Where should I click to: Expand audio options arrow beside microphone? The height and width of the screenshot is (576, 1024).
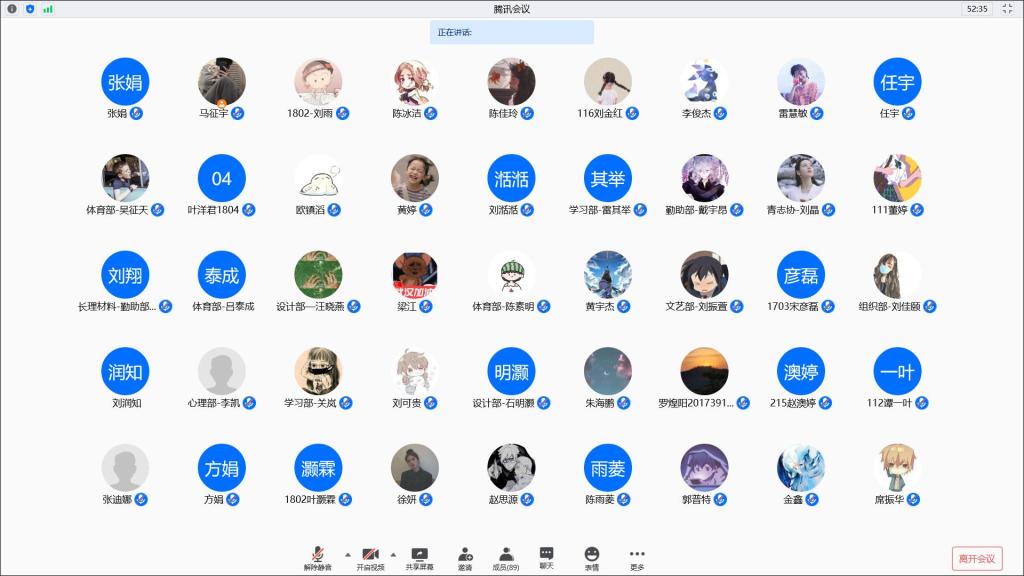tap(348, 553)
